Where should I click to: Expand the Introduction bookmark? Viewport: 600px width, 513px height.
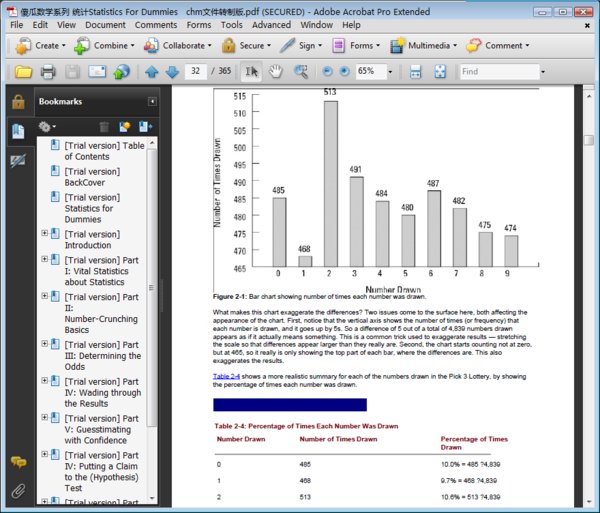click(x=44, y=233)
